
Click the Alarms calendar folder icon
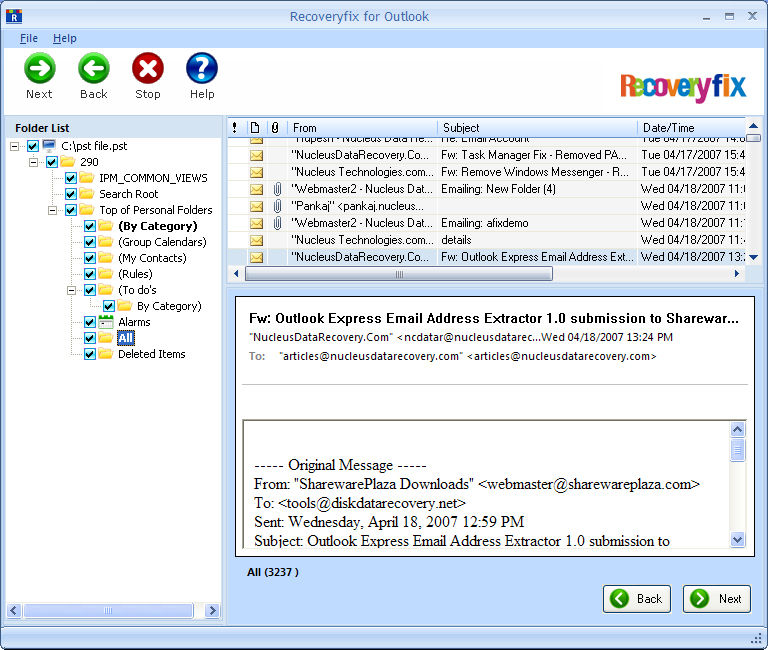[106, 322]
